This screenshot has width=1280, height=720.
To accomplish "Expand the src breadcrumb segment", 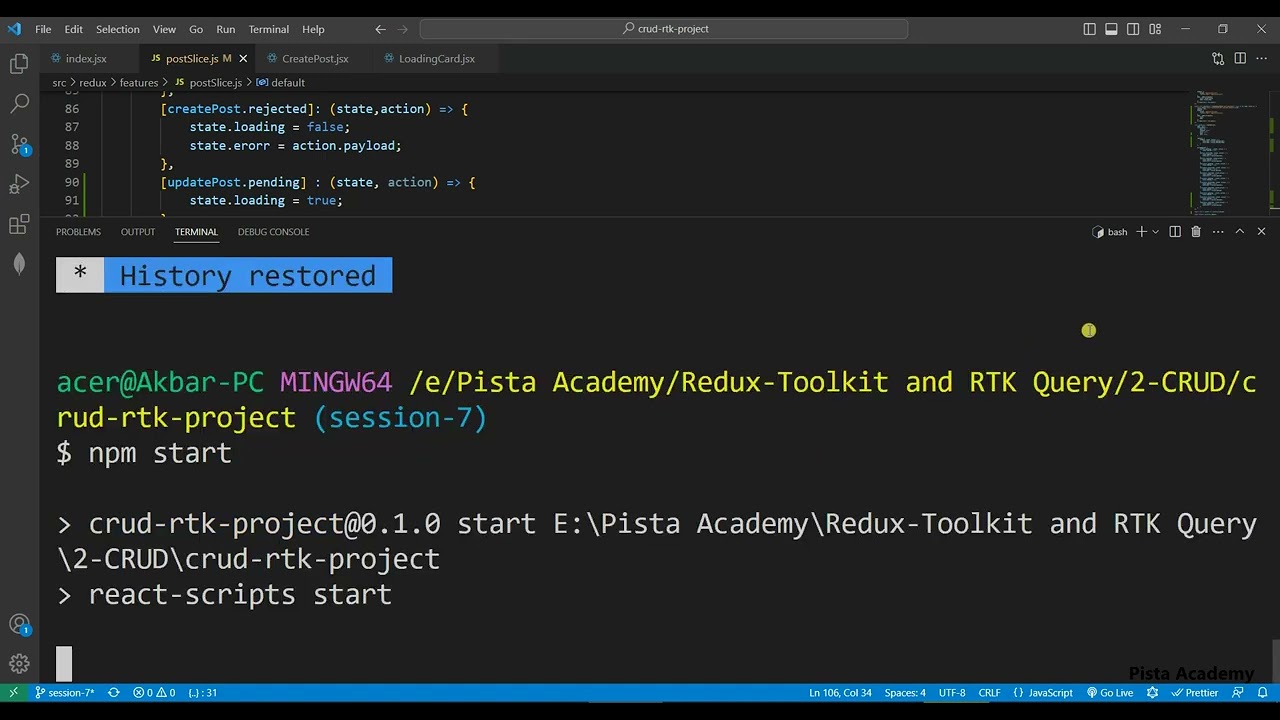I will pos(59,83).
